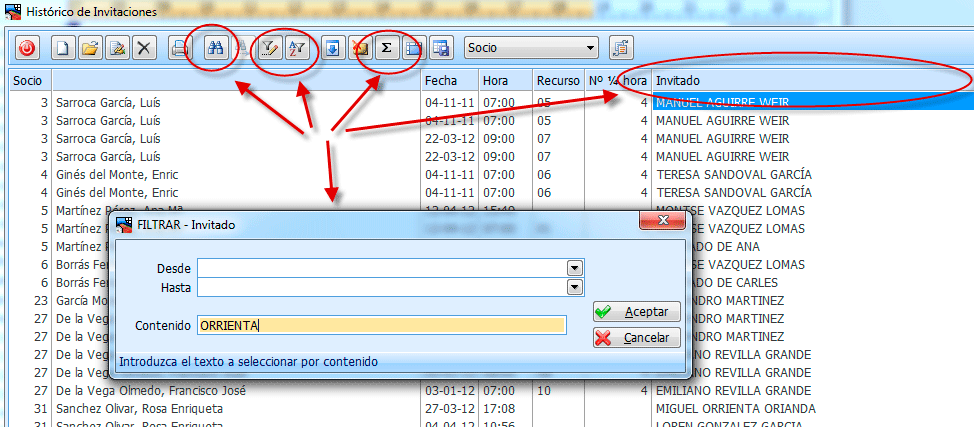The image size is (974, 427).
Task: Select the MIGUEL ORRIENTA ORIANDA row
Action: (735, 408)
